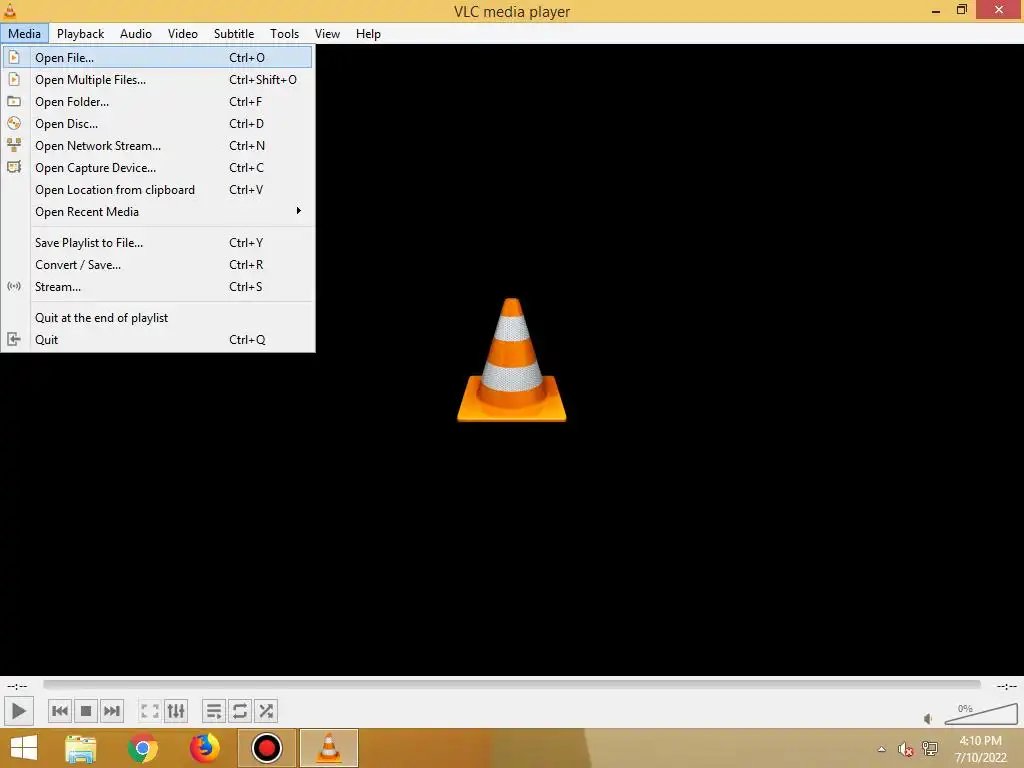Viewport: 1024px width, 768px height.
Task: Choose Quit from the Media menu
Action: coord(157,339)
